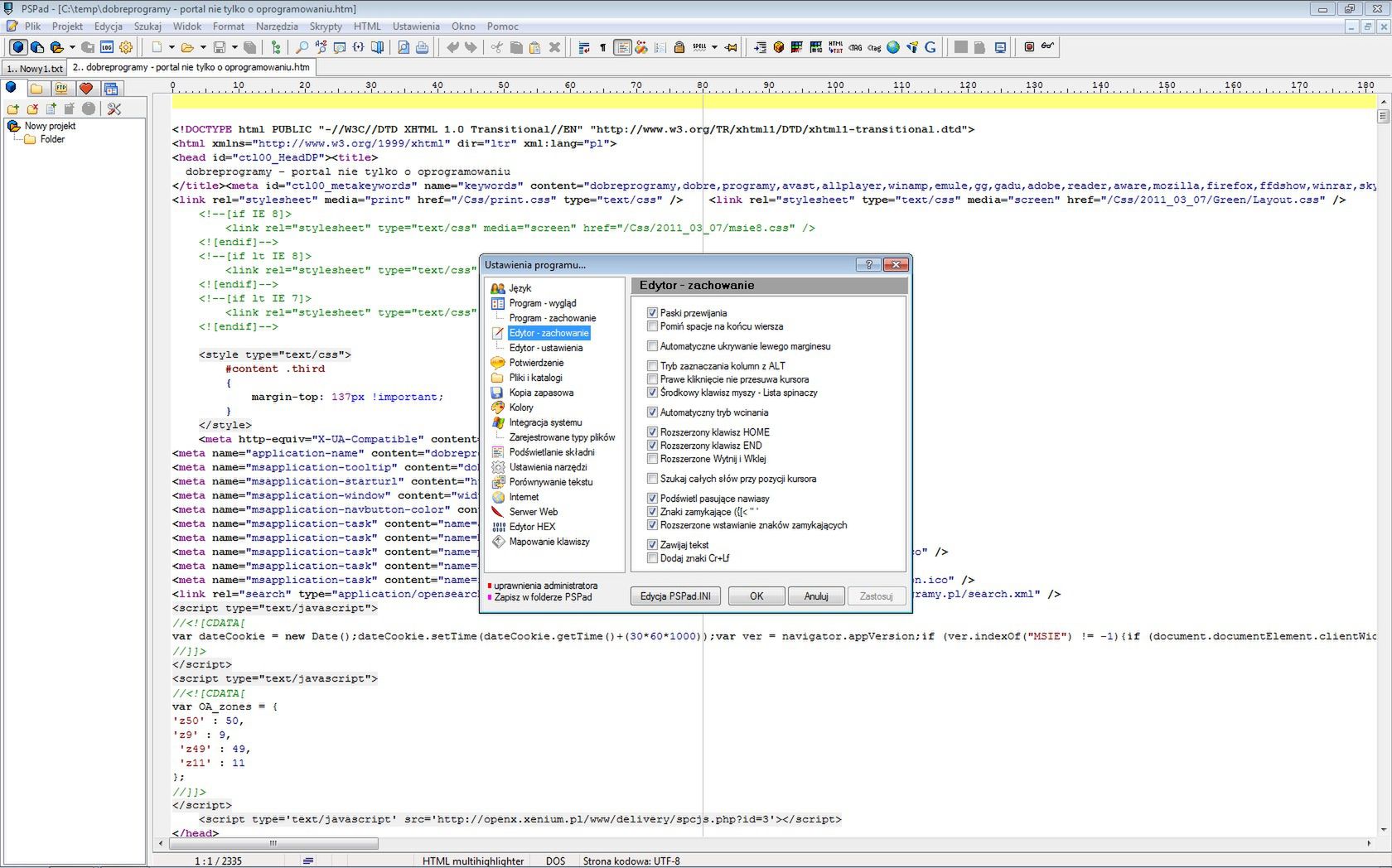The width and height of the screenshot is (1392, 868).
Task: Click the color picker box toolbar icon
Action: point(797,47)
